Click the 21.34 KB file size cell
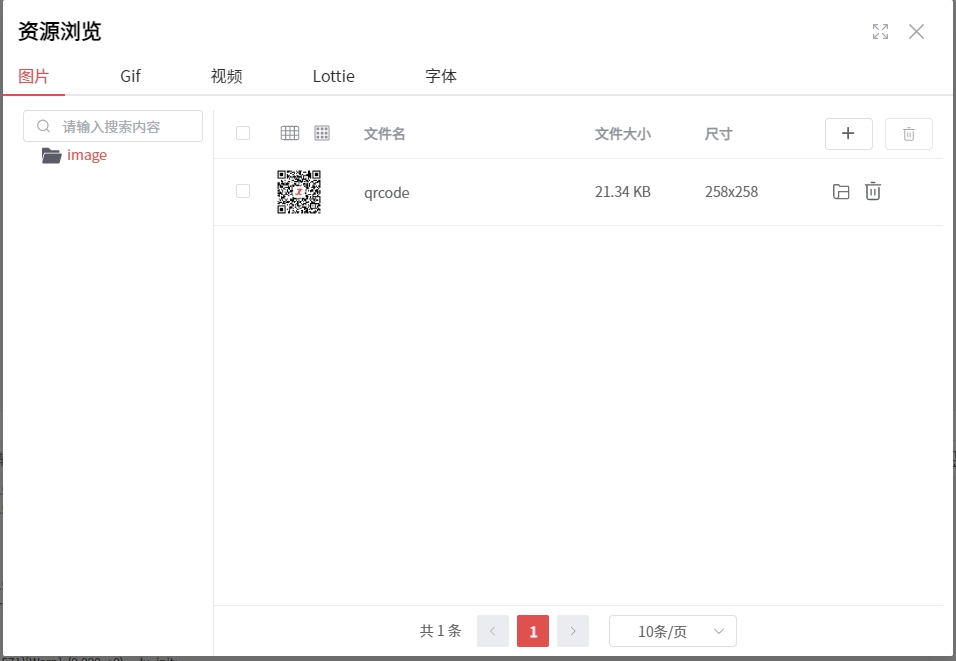The width and height of the screenshot is (956, 661). tap(622, 192)
